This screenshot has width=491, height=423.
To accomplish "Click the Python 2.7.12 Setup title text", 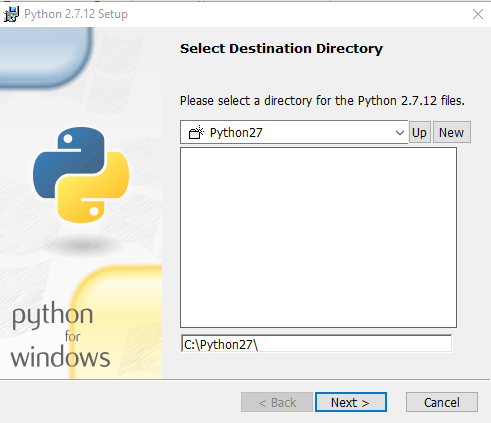I will (x=76, y=14).
